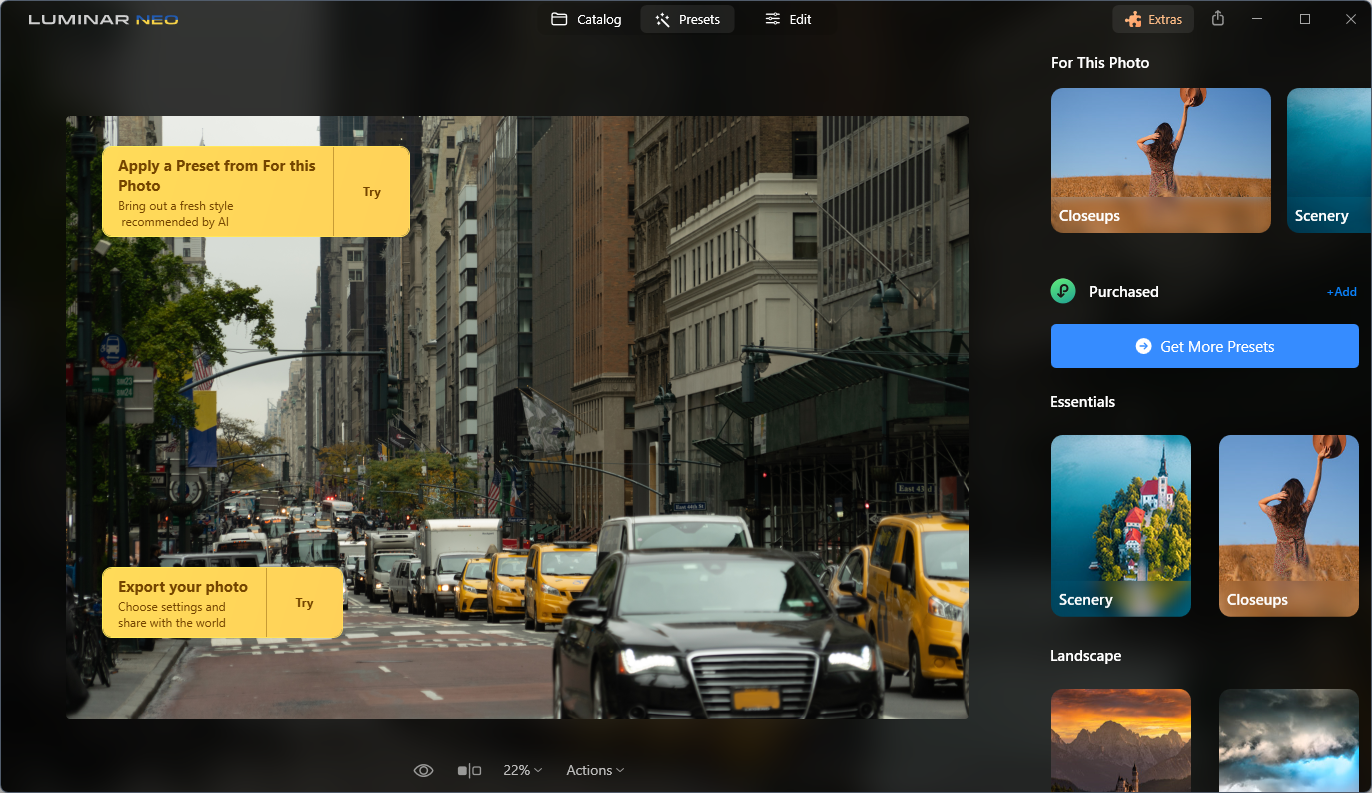Click the Get More Presets button
The width and height of the screenshot is (1372, 793).
[x=1204, y=346]
